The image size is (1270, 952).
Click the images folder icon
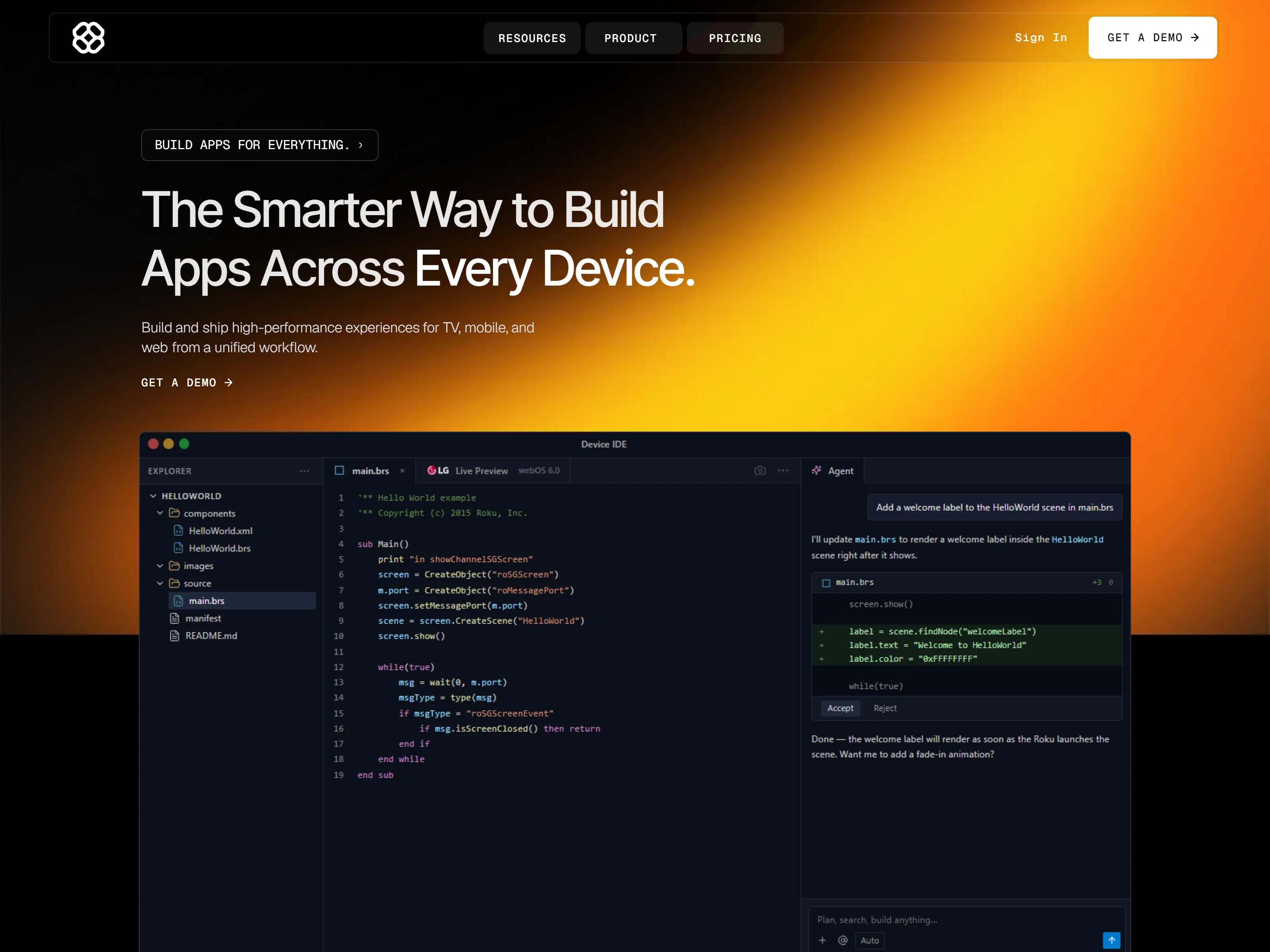[175, 566]
